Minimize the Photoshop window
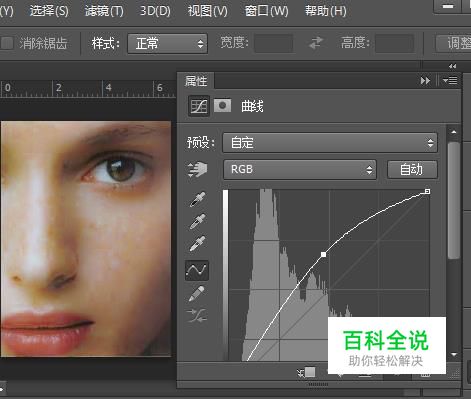This screenshot has width=471, height=399. coord(448,6)
